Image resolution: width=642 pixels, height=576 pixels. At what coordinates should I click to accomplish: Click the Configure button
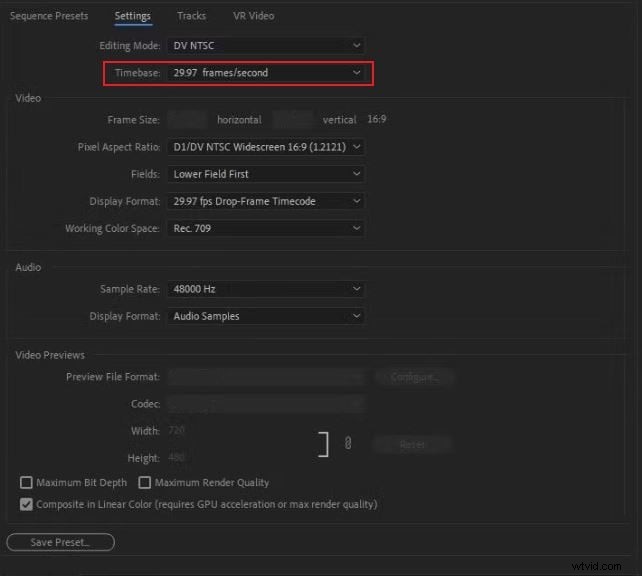[x=414, y=377]
